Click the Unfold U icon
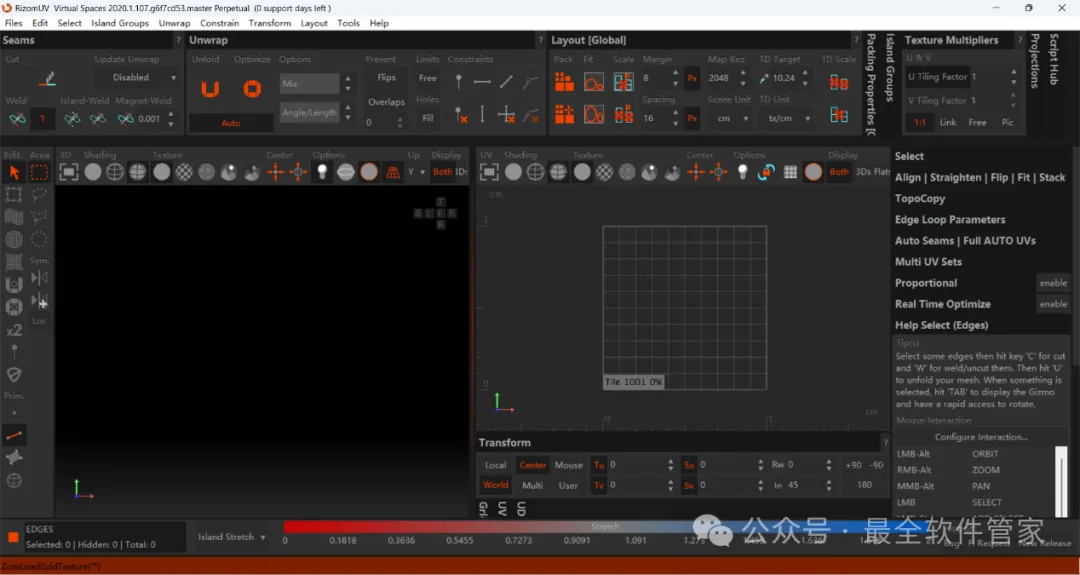 [x=210, y=89]
